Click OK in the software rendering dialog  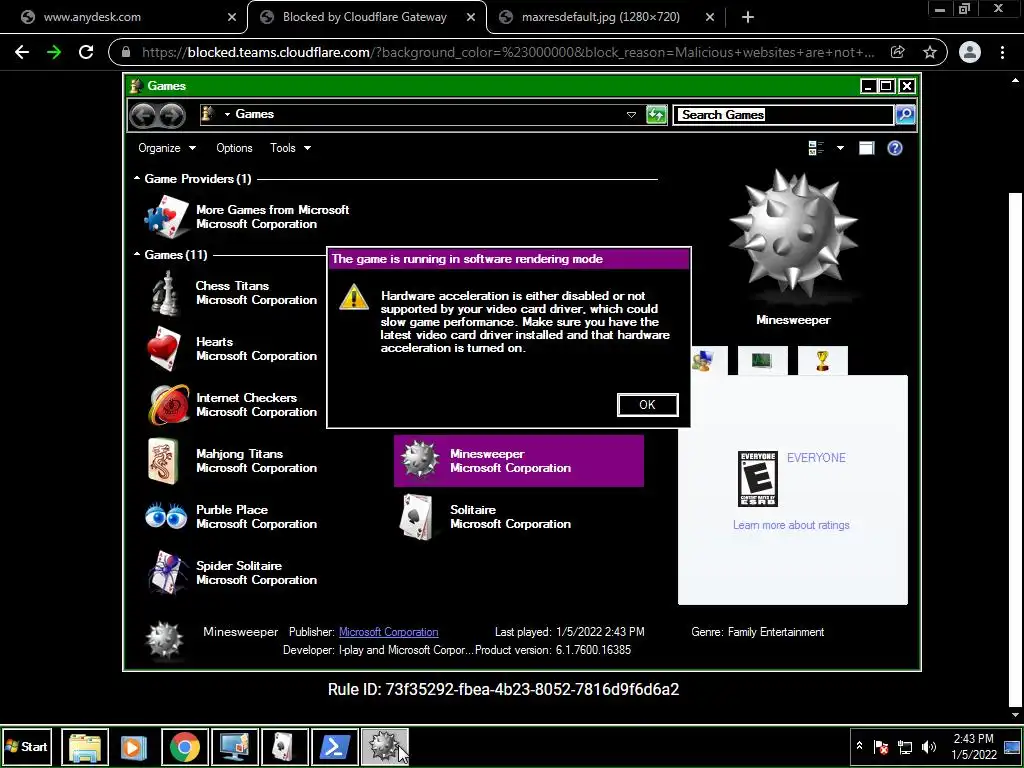[x=647, y=405]
